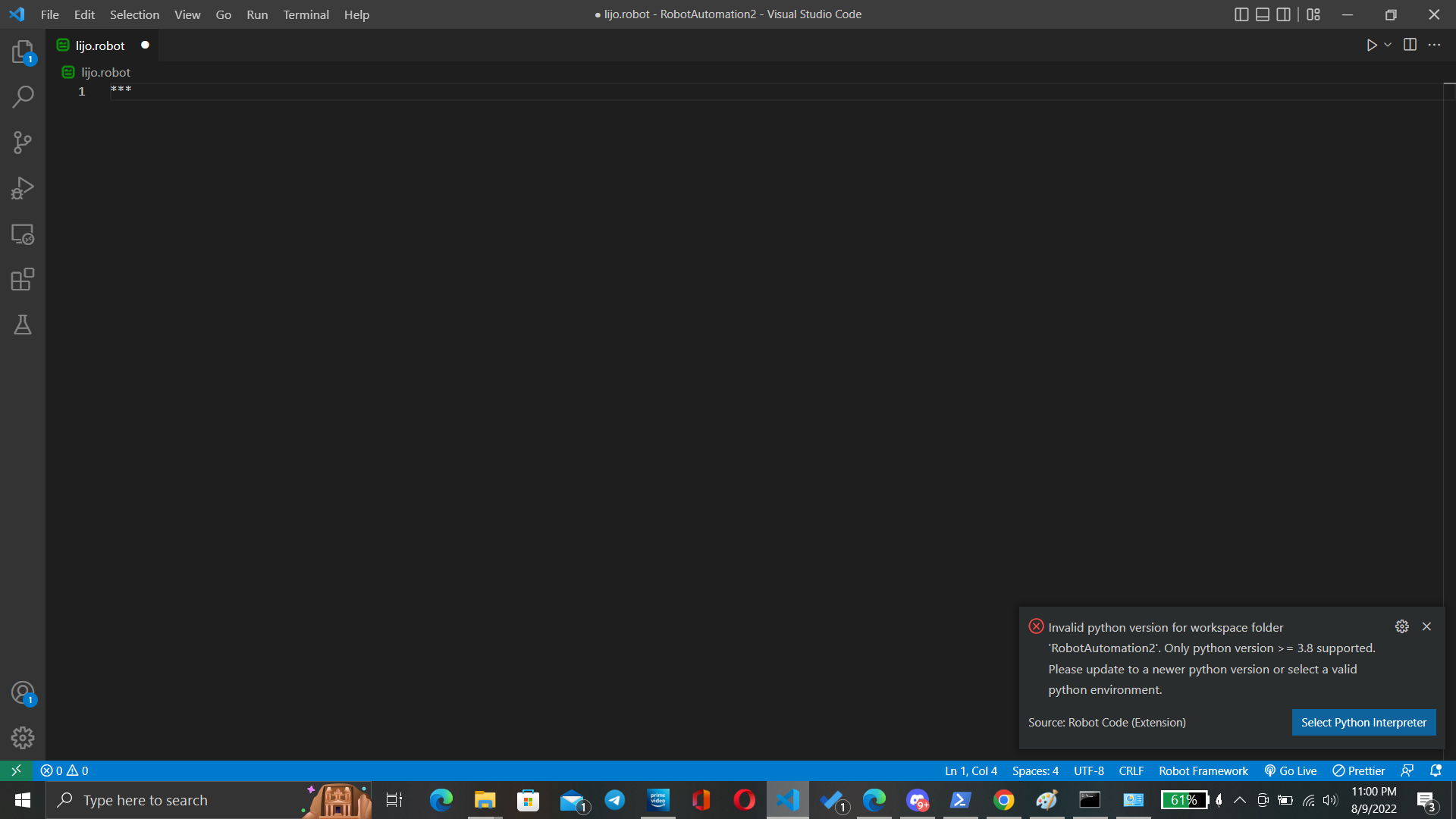
Task: Open the Terminal menu
Action: point(306,14)
